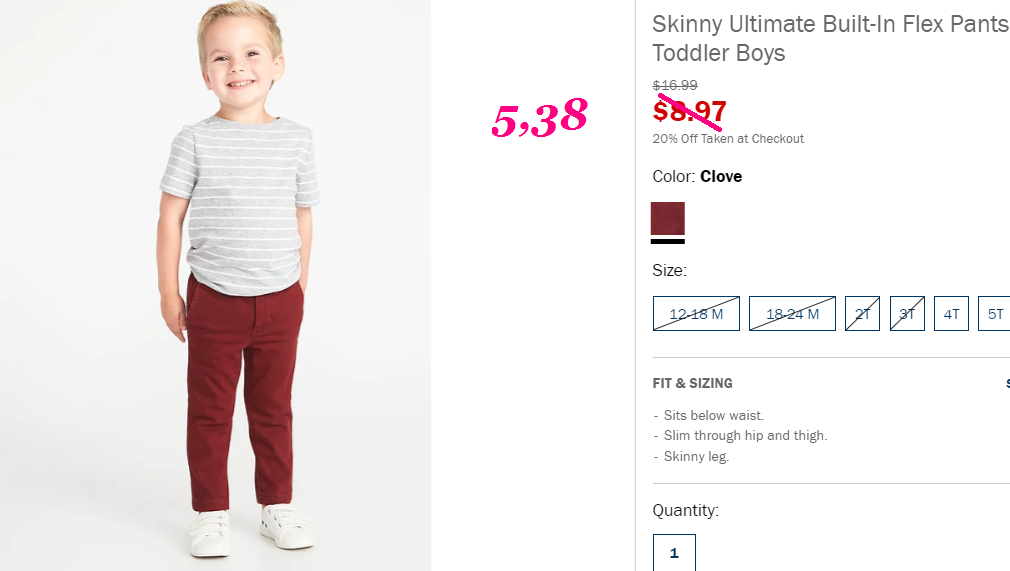Pick the crossed-out 3T size option
Image resolution: width=1010 pixels, height=571 pixels.
click(907, 314)
